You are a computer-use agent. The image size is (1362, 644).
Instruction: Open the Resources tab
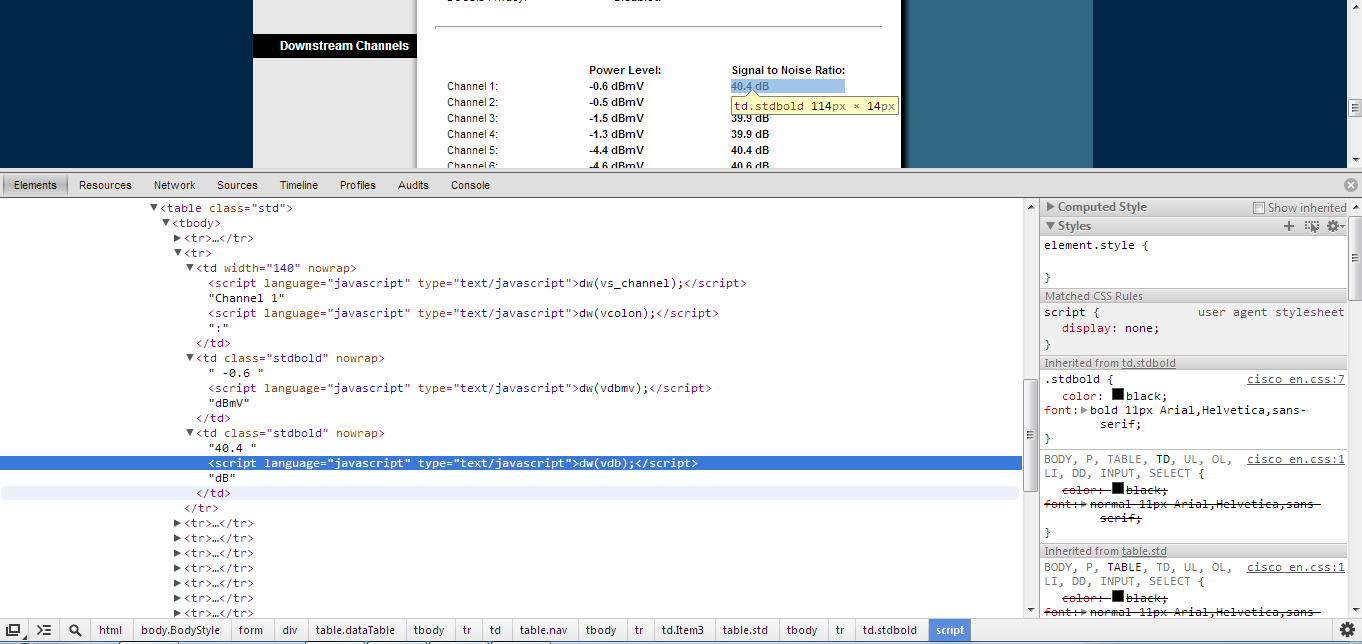(x=105, y=185)
